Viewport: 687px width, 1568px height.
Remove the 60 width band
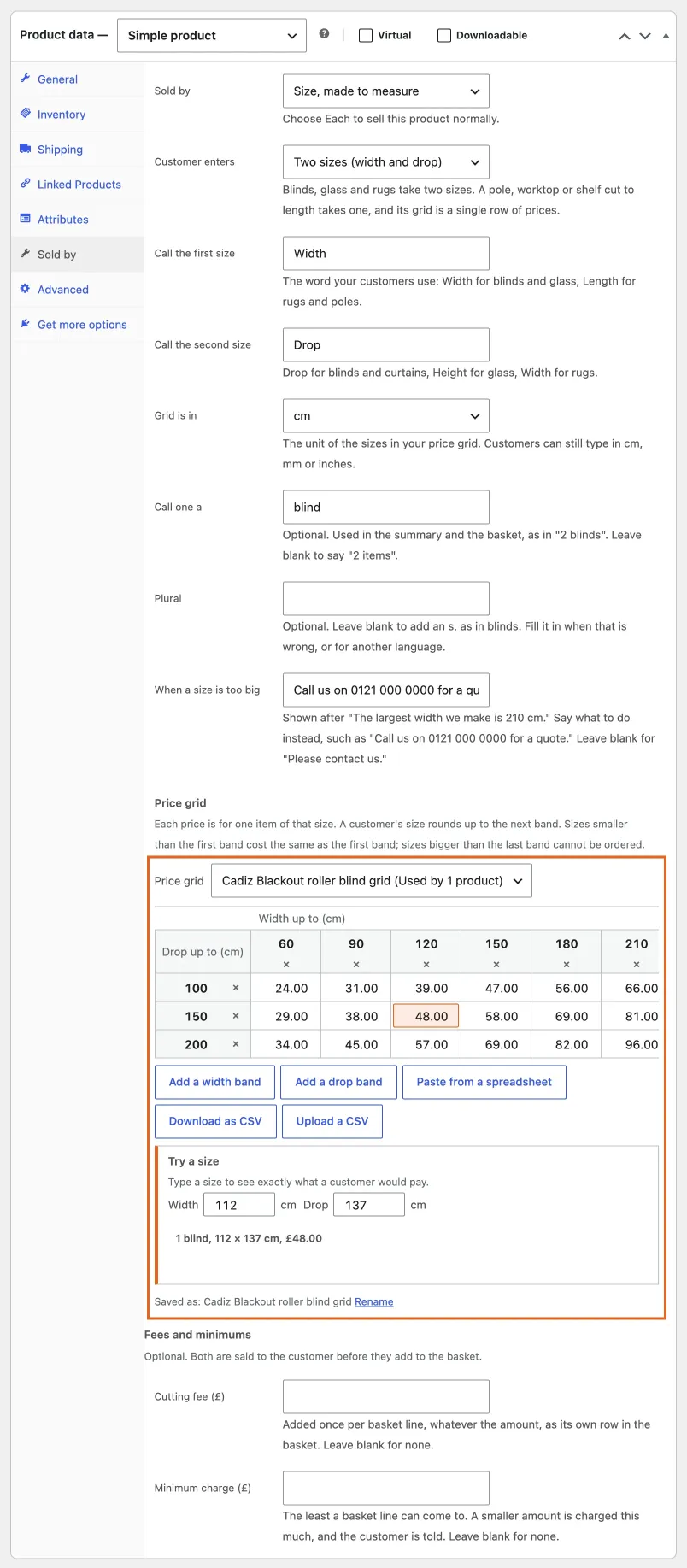pyautogui.click(x=286, y=965)
